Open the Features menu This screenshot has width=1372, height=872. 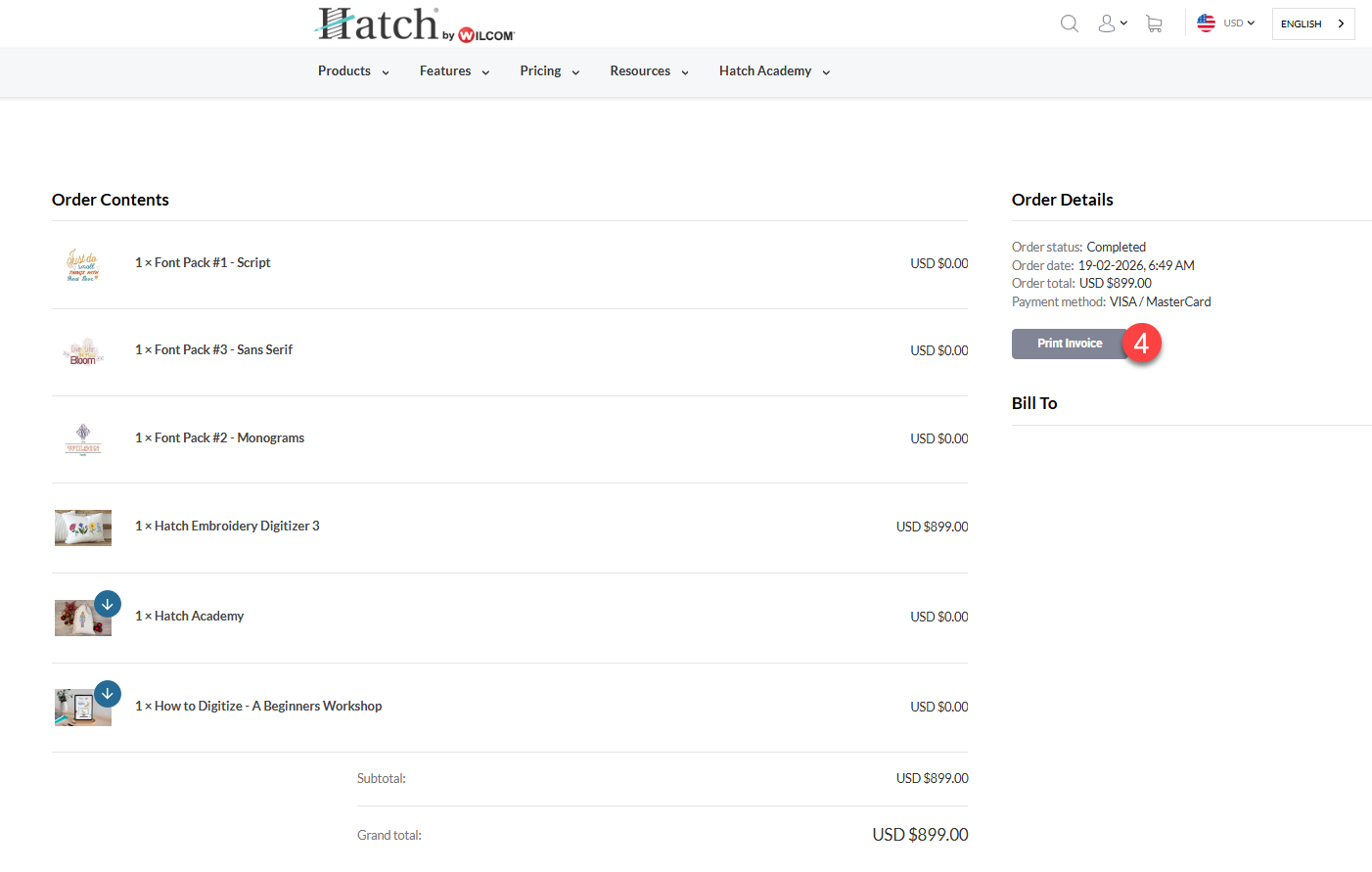(454, 71)
